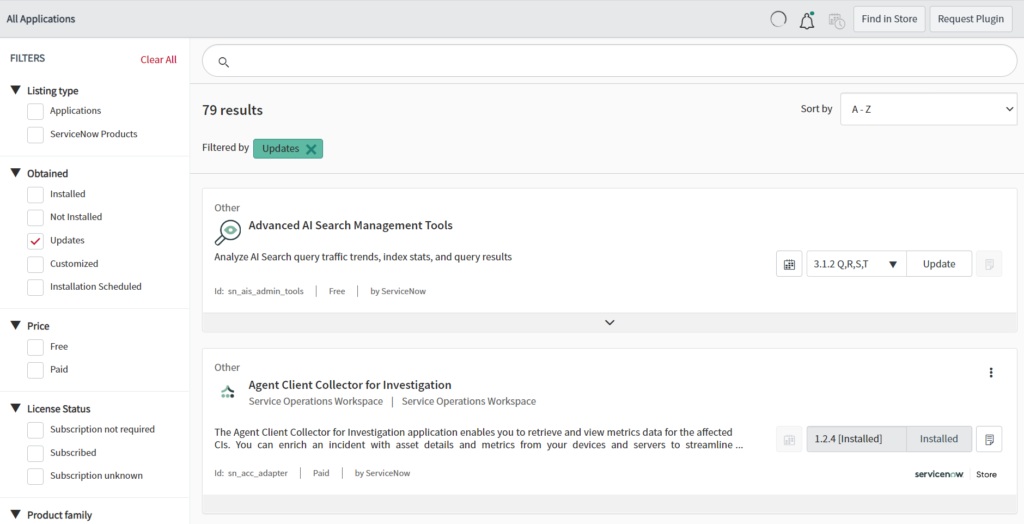Screen dimensions: 1024x524
Task: Check the Installation Scheduled checkbox
Action: coord(35,287)
